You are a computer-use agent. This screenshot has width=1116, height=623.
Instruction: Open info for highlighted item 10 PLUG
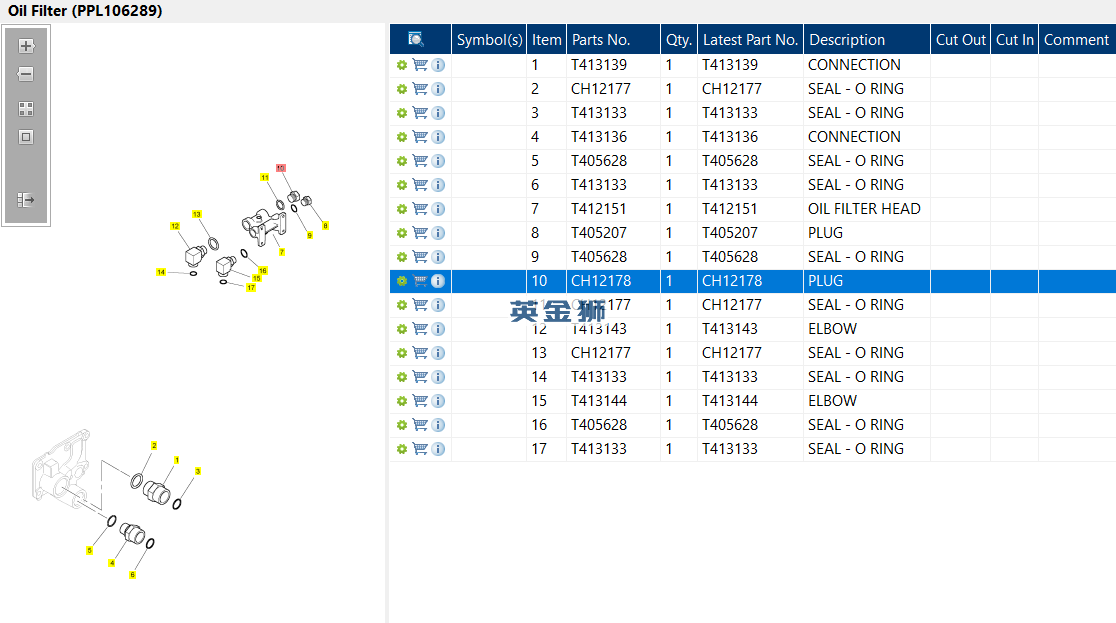coord(438,281)
